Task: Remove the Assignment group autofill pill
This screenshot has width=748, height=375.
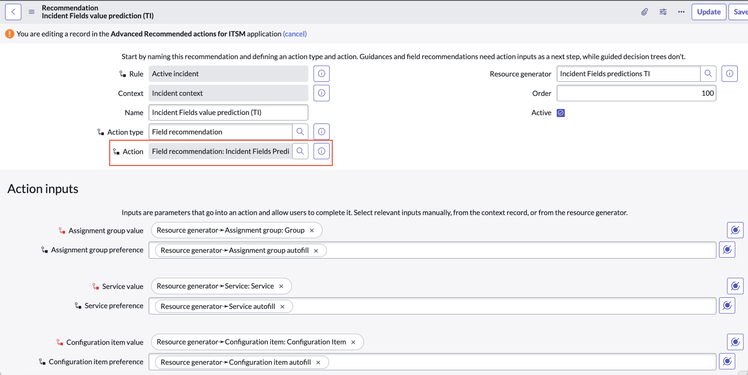Action: (x=316, y=250)
